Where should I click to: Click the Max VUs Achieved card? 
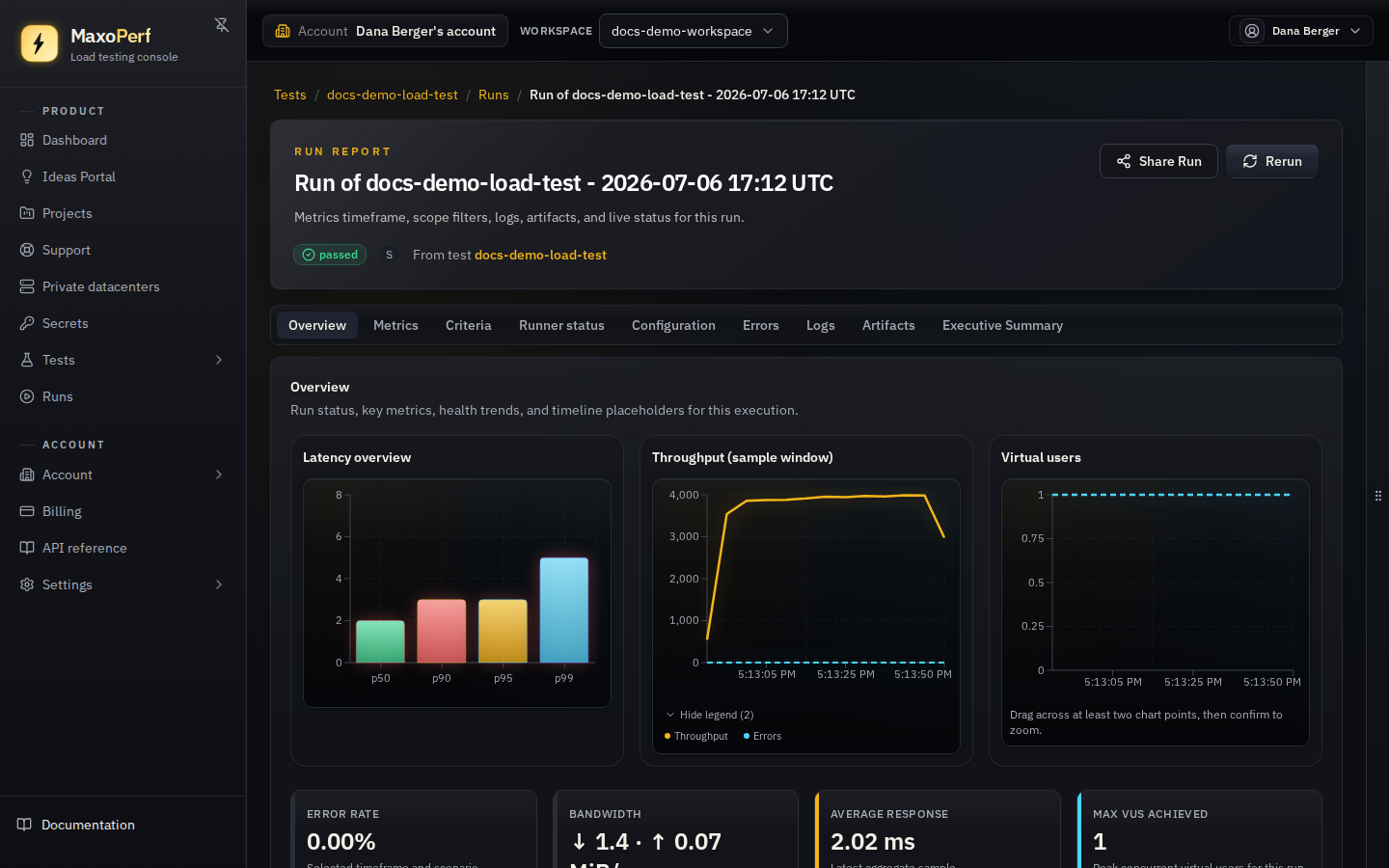(x=1200, y=829)
